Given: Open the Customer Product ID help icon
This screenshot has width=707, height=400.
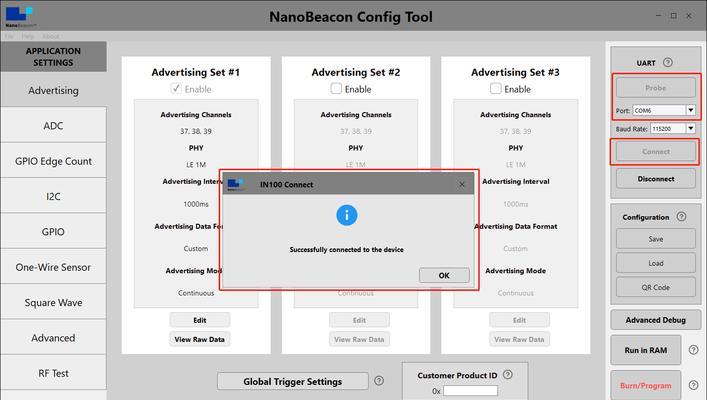Looking at the screenshot, I should pyautogui.click(x=507, y=374).
